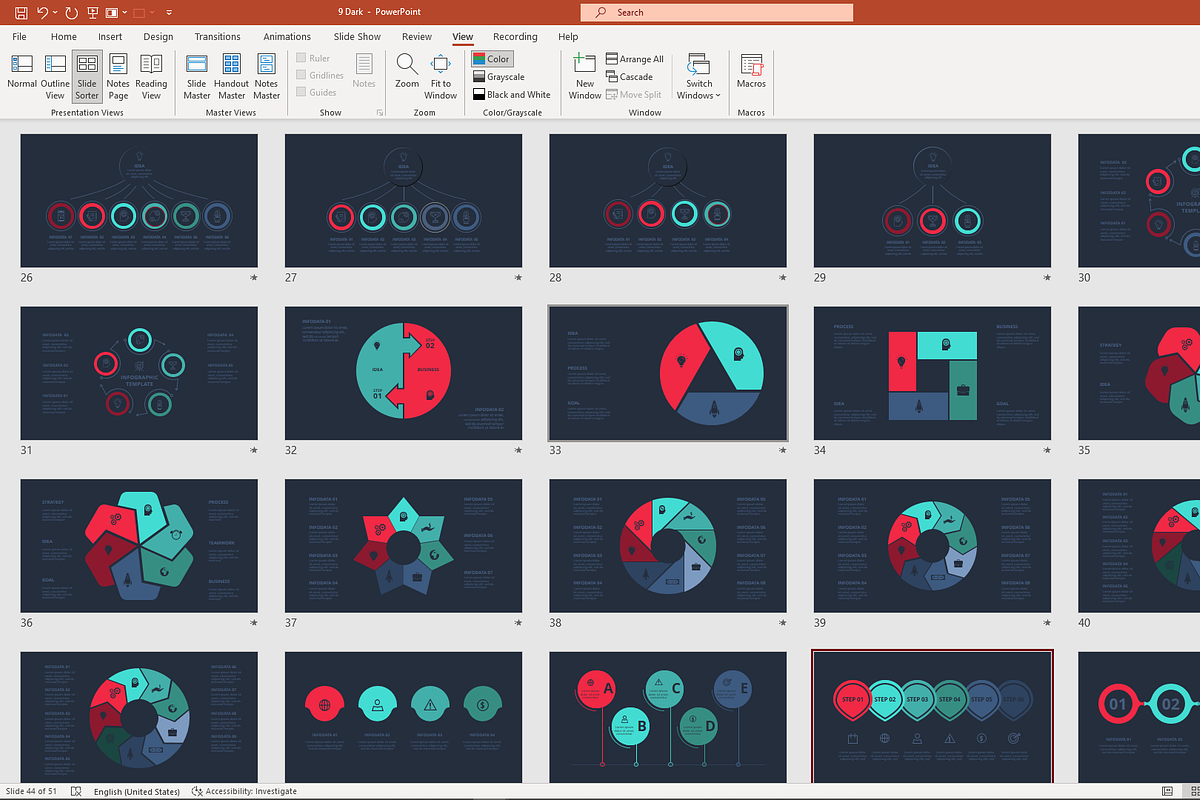1200x800 pixels.
Task: Open Customize Quick Access Toolbar dropdown
Action: coord(169,13)
